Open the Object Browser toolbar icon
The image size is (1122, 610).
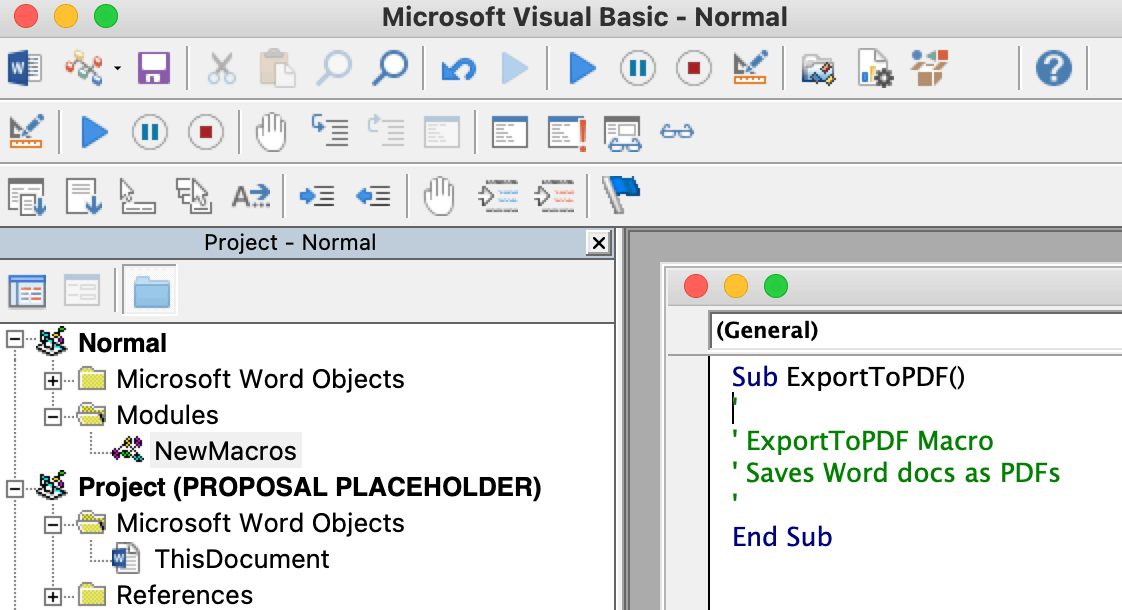click(x=929, y=69)
